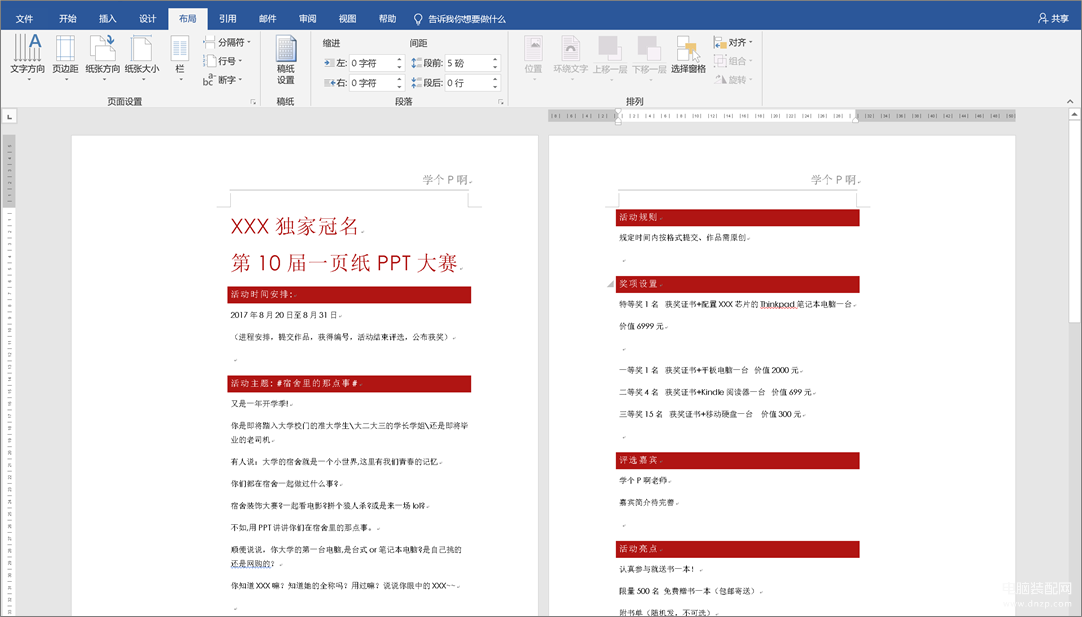This screenshot has height=617, width=1082.
Task: Open the File (文件) tab
Action: [x=24, y=19]
